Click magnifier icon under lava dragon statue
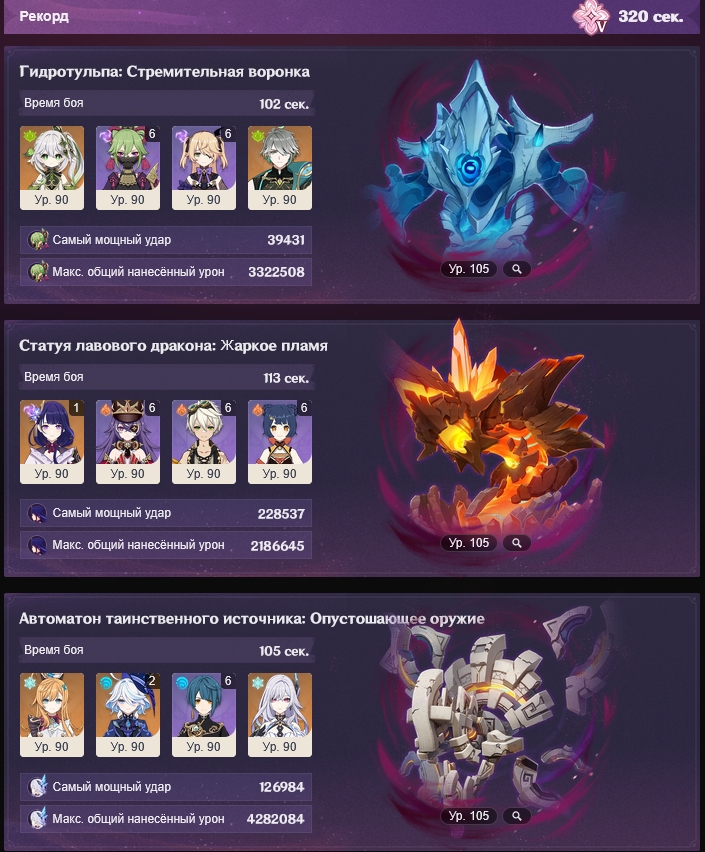The image size is (705, 852). point(517,543)
